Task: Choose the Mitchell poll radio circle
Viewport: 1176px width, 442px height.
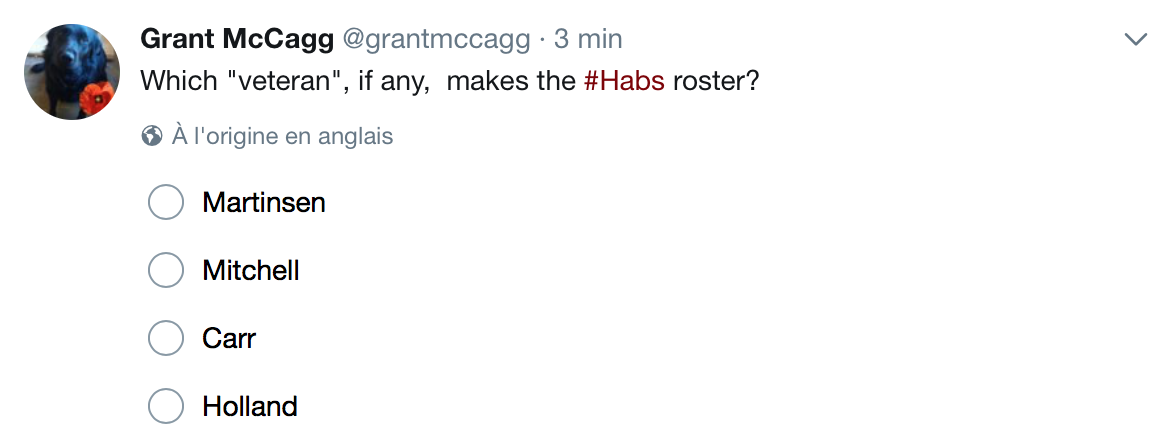Action: (166, 270)
